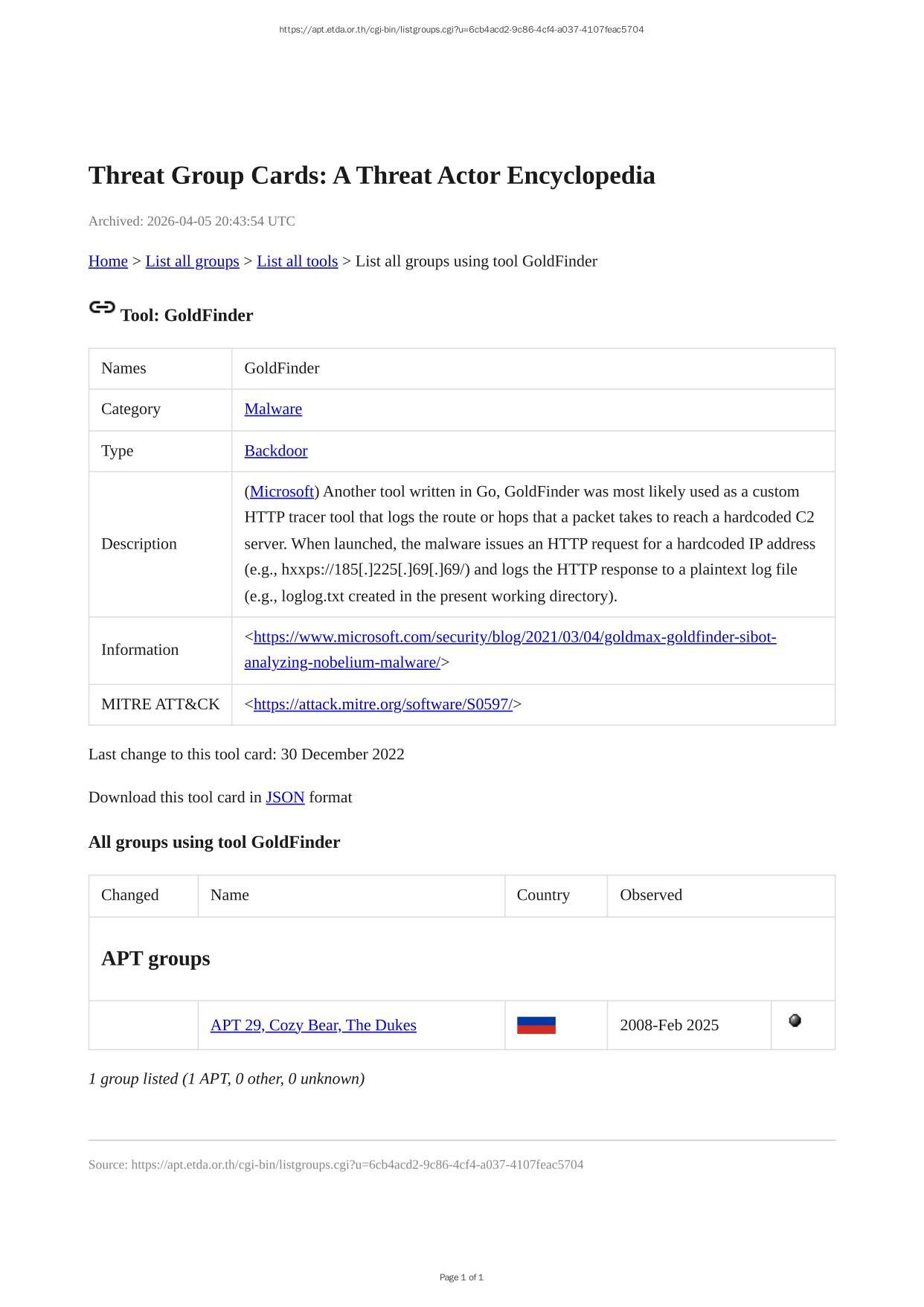924x1307 pixels.
Task: Download the tool card via the JSON link
Action: [285, 797]
